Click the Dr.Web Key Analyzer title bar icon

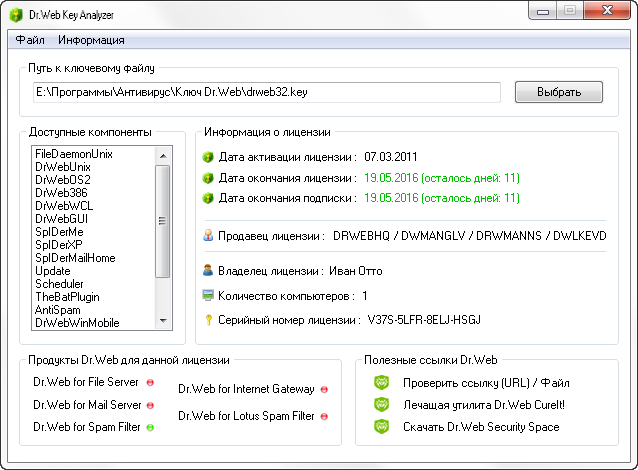coord(16,15)
